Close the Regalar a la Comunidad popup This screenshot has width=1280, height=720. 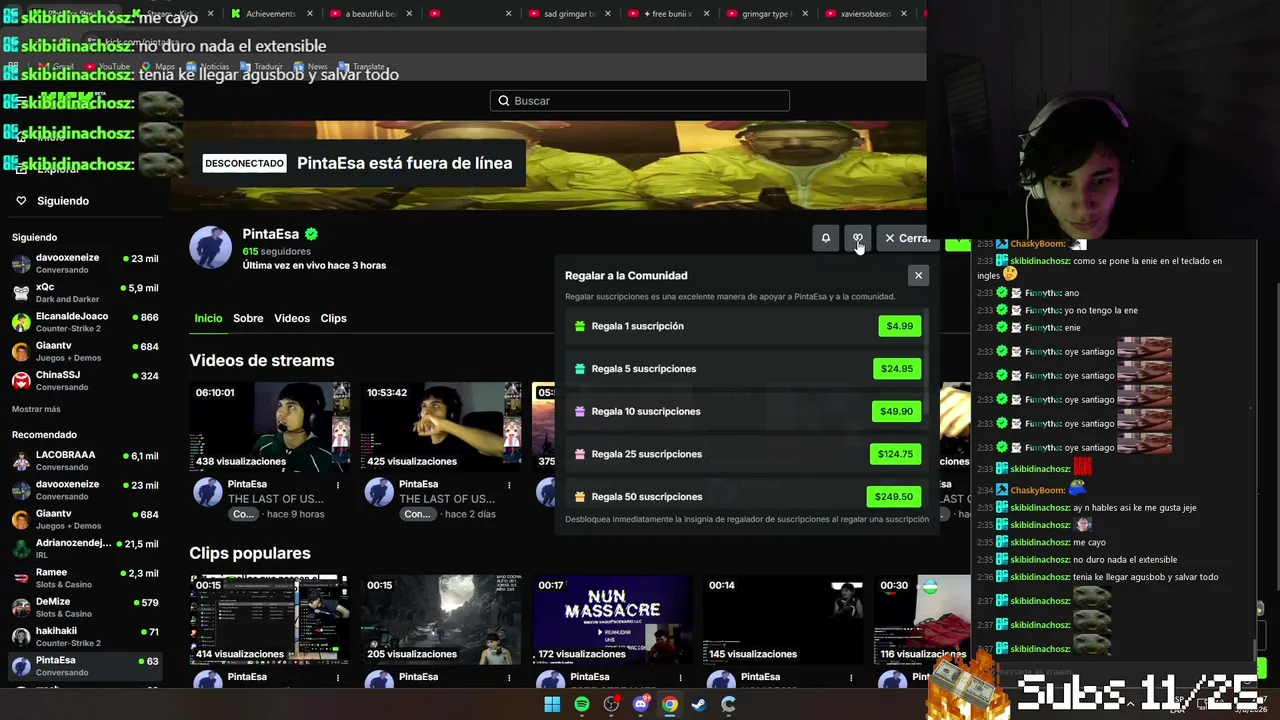pos(918,275)
